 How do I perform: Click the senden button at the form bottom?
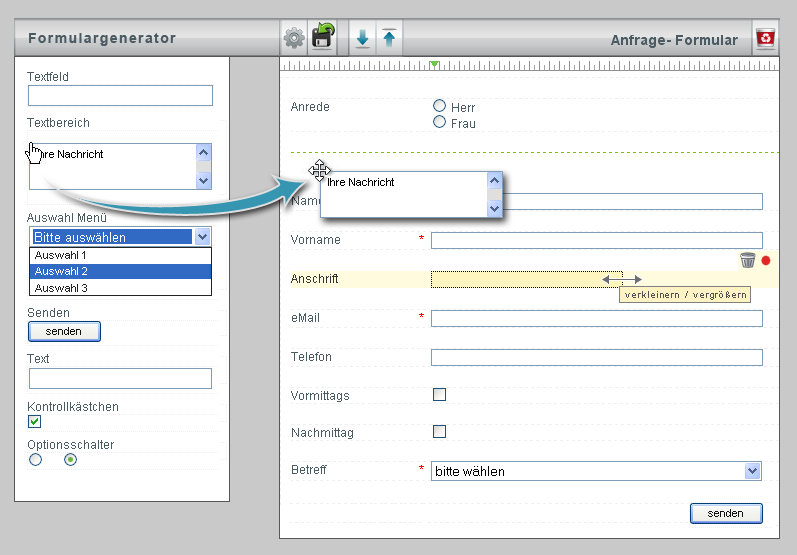pyautogui.click(x=726, y=513)
